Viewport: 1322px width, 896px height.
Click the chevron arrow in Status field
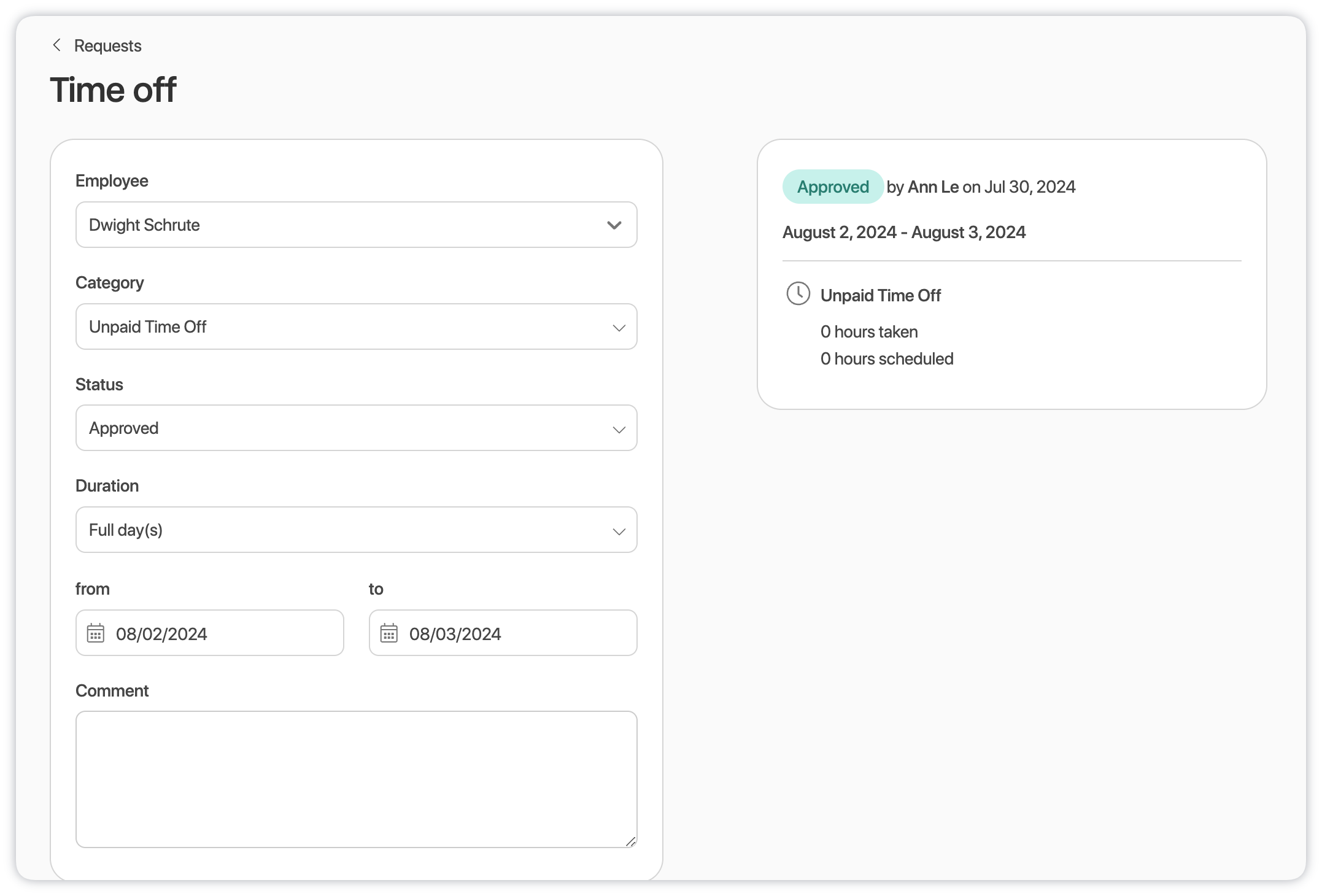tap(619, 430)
